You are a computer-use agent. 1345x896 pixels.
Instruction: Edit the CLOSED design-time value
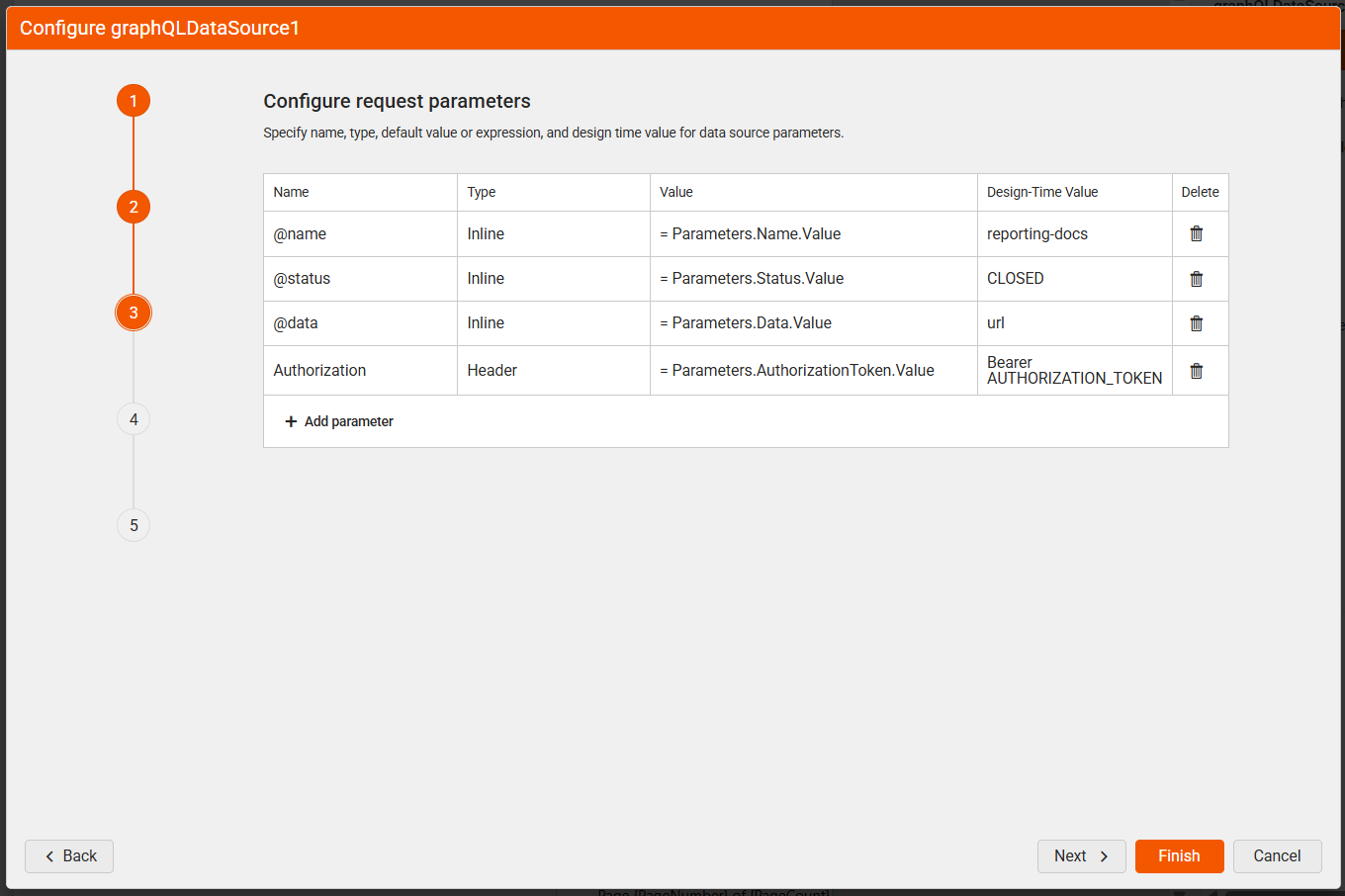pyautogui.click(x=1074, y=279)
